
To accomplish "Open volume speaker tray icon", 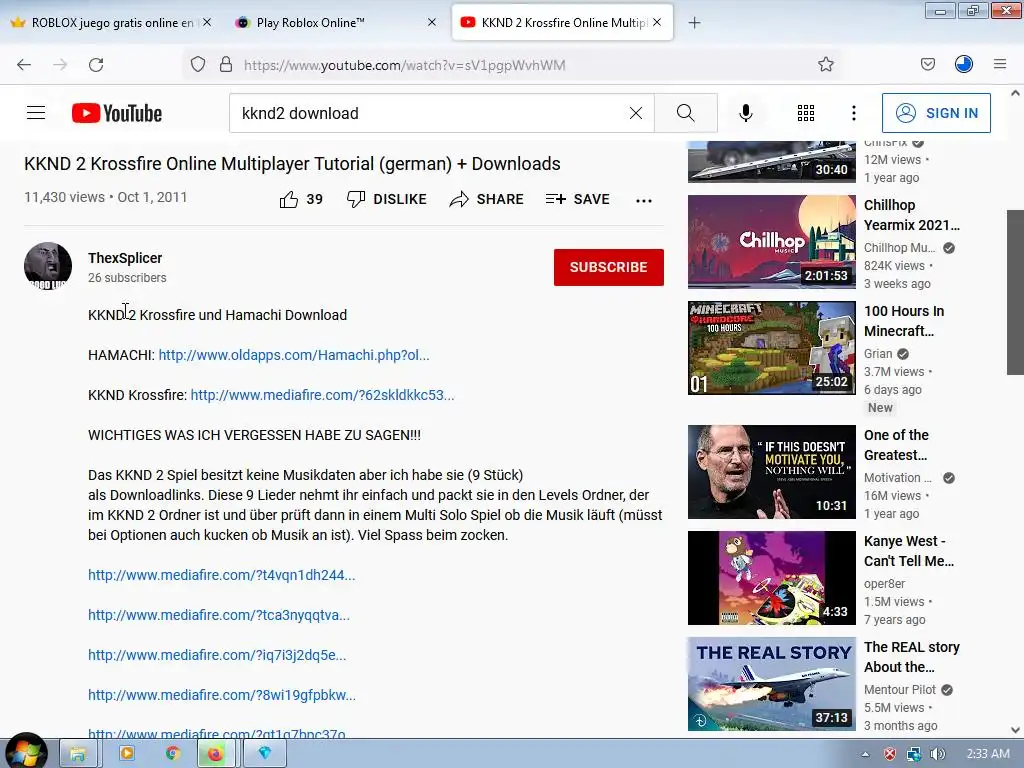I will (937, 754).
